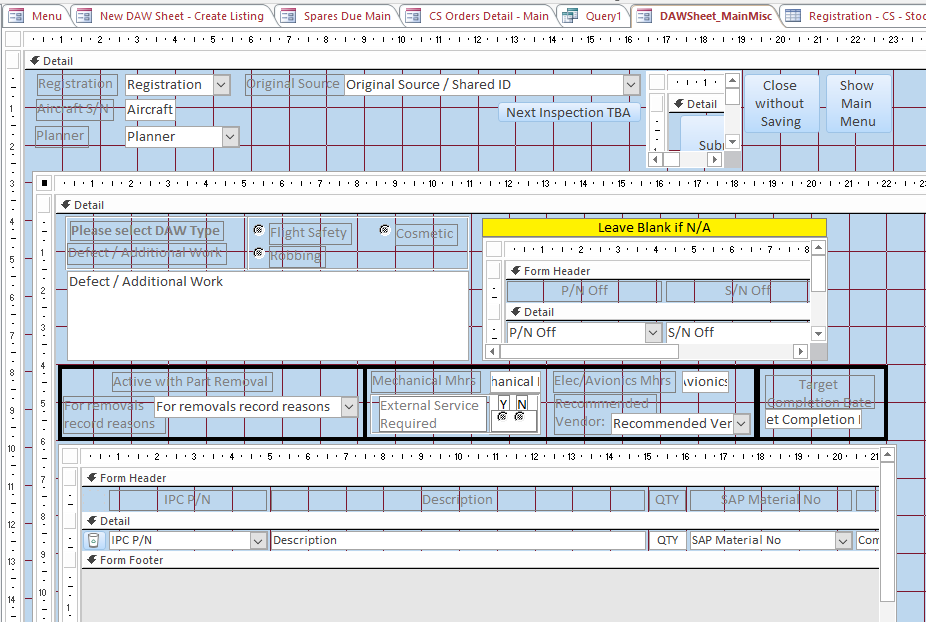The image size is (926, 622).
Task: Open the Recommended Vendor dropdown arrow
Action: pos(741,424)
